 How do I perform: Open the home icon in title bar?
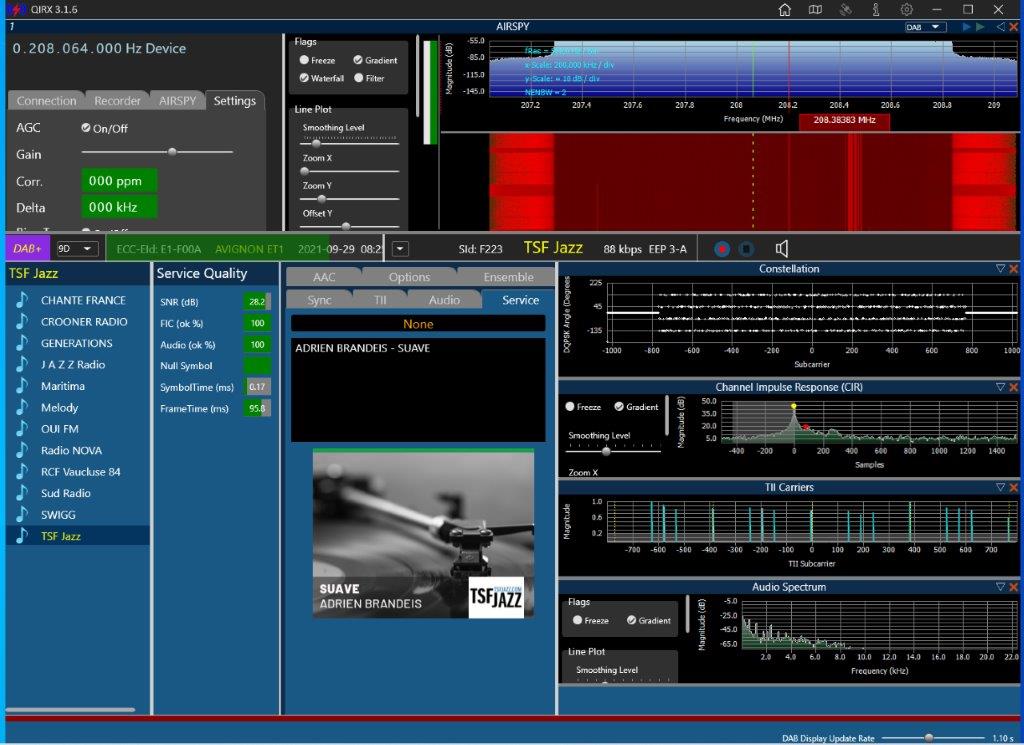(785, 10)
